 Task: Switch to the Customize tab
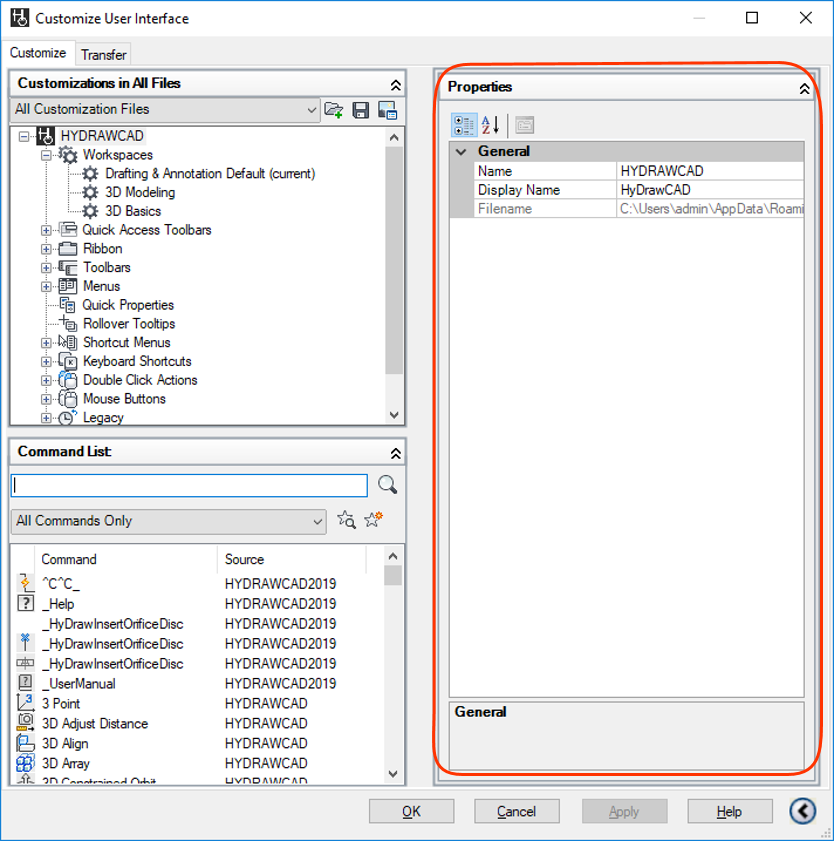[x=38, y=53]
